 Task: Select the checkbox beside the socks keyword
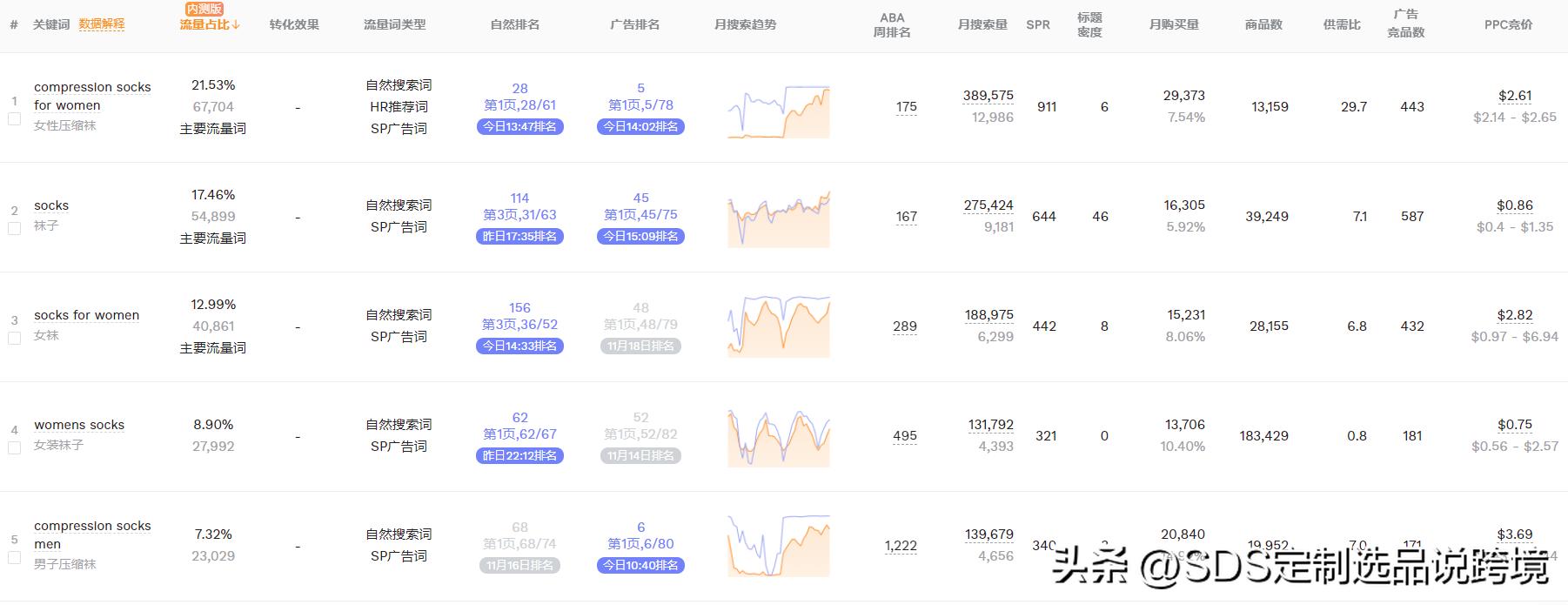(x=14, y=229)
